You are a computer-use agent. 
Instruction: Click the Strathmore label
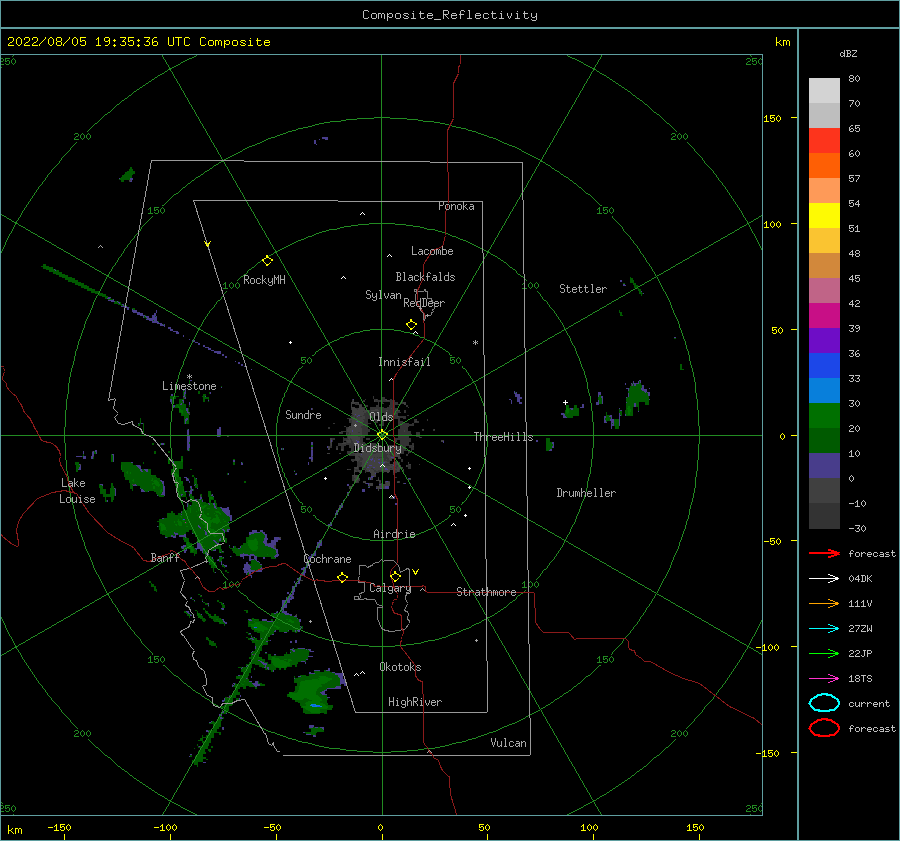pyautogui.click(x=486, y=592)
